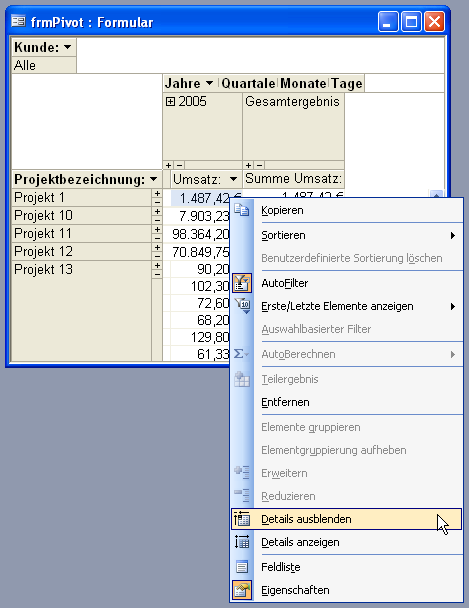Toggle the AutoFilter funnel icon
This screenshot has height=608, width=469.
pyautogui.click(x=242, y=283)
